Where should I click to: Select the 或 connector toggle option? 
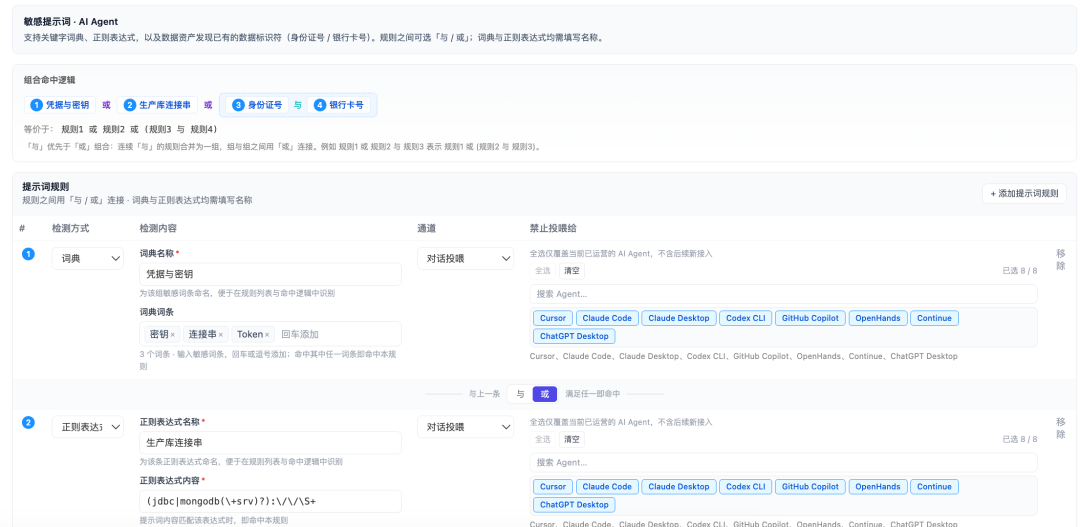545,394
